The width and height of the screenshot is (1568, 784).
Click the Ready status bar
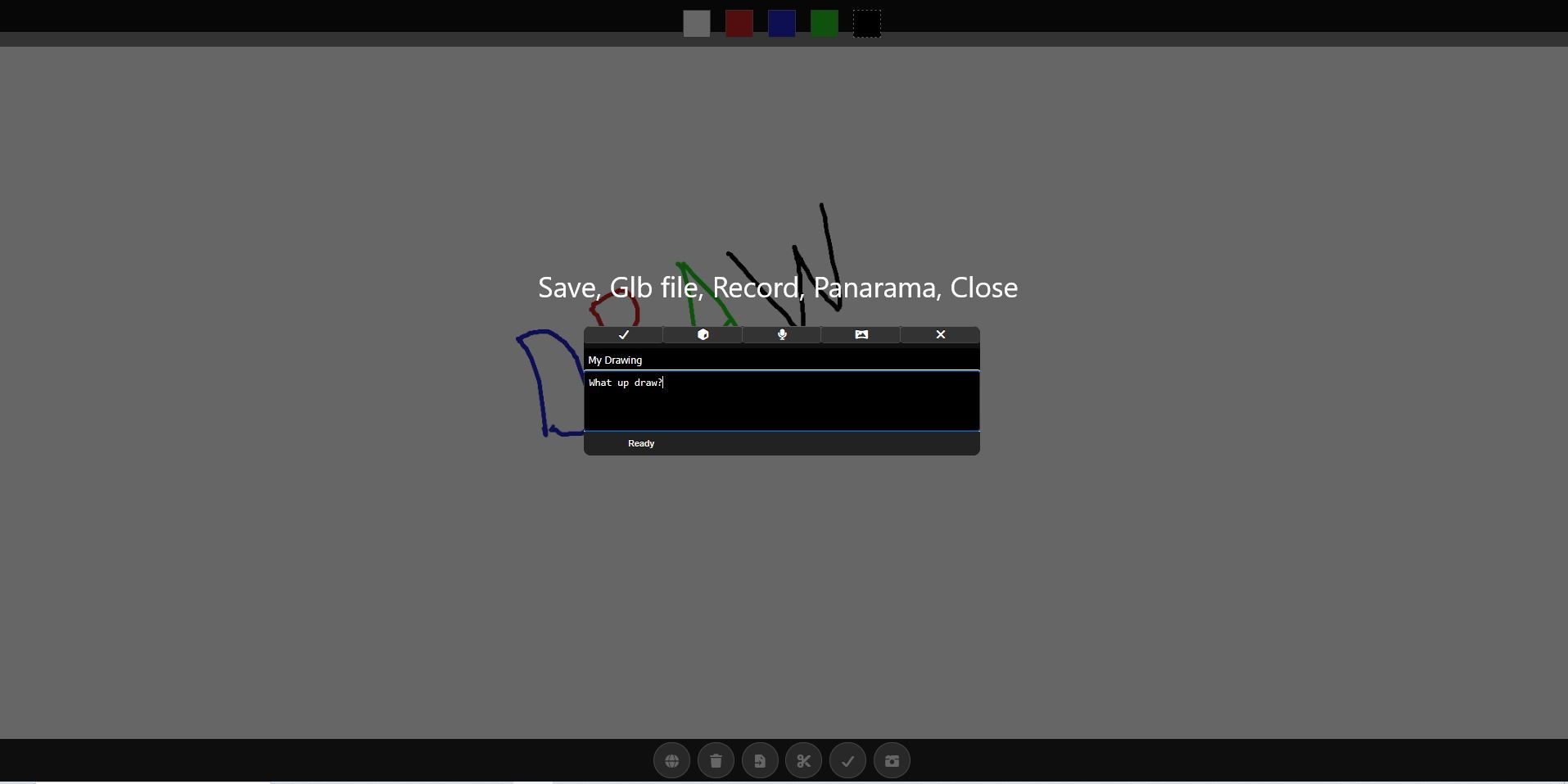[x=781, y=444]
